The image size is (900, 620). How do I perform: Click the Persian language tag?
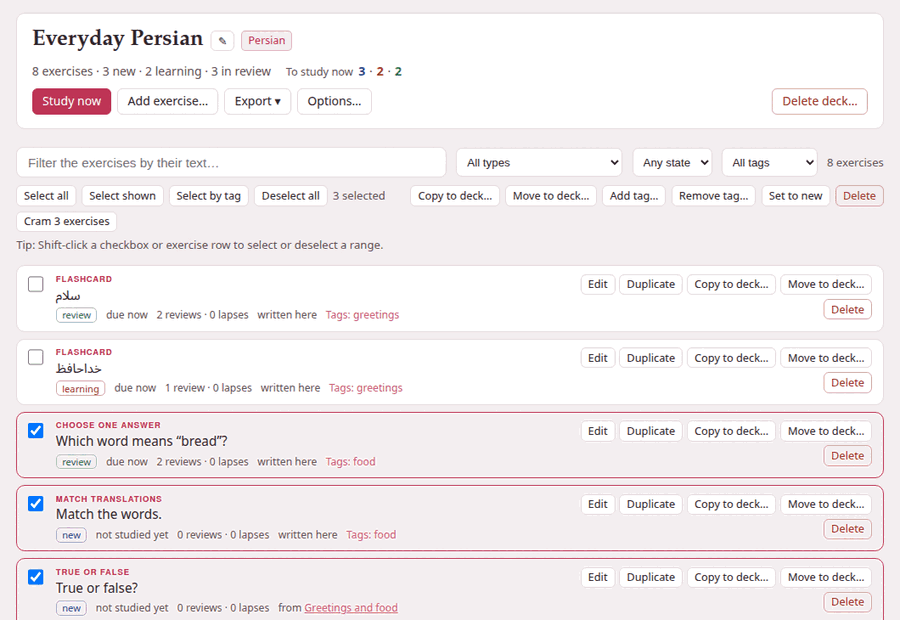266,41
